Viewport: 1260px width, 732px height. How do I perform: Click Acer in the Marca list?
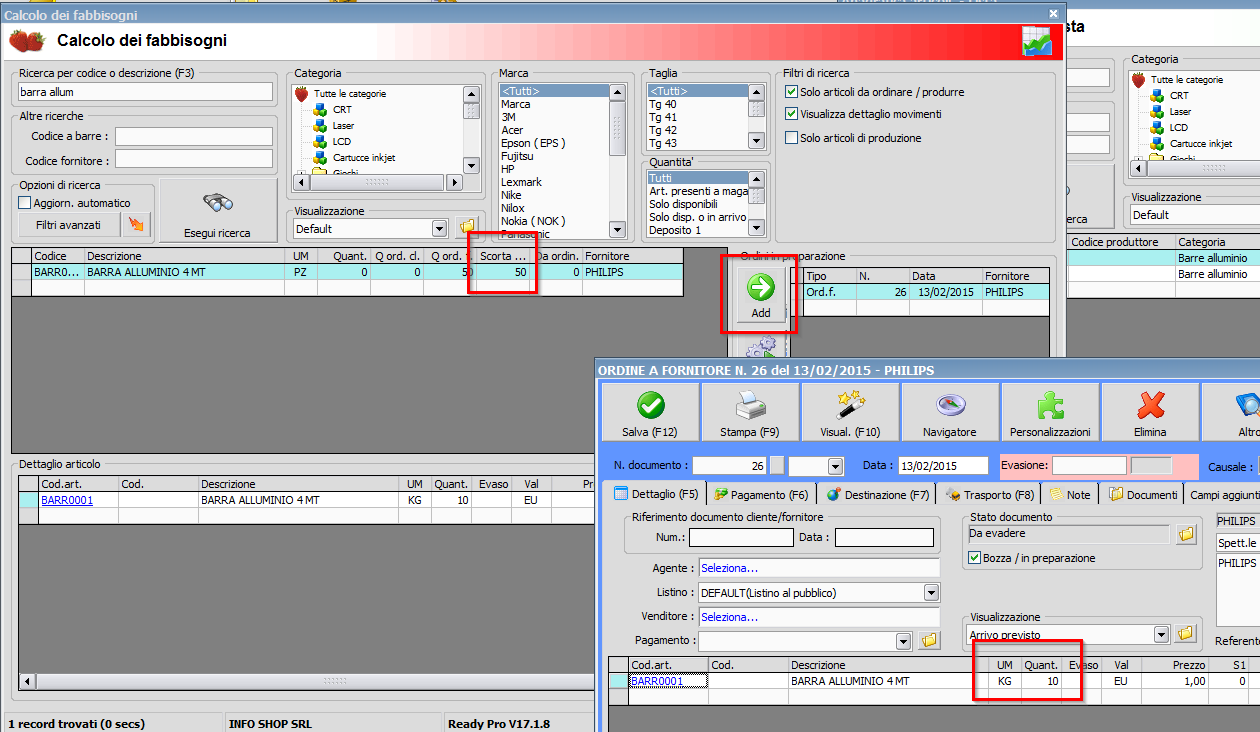pos(512,130)
